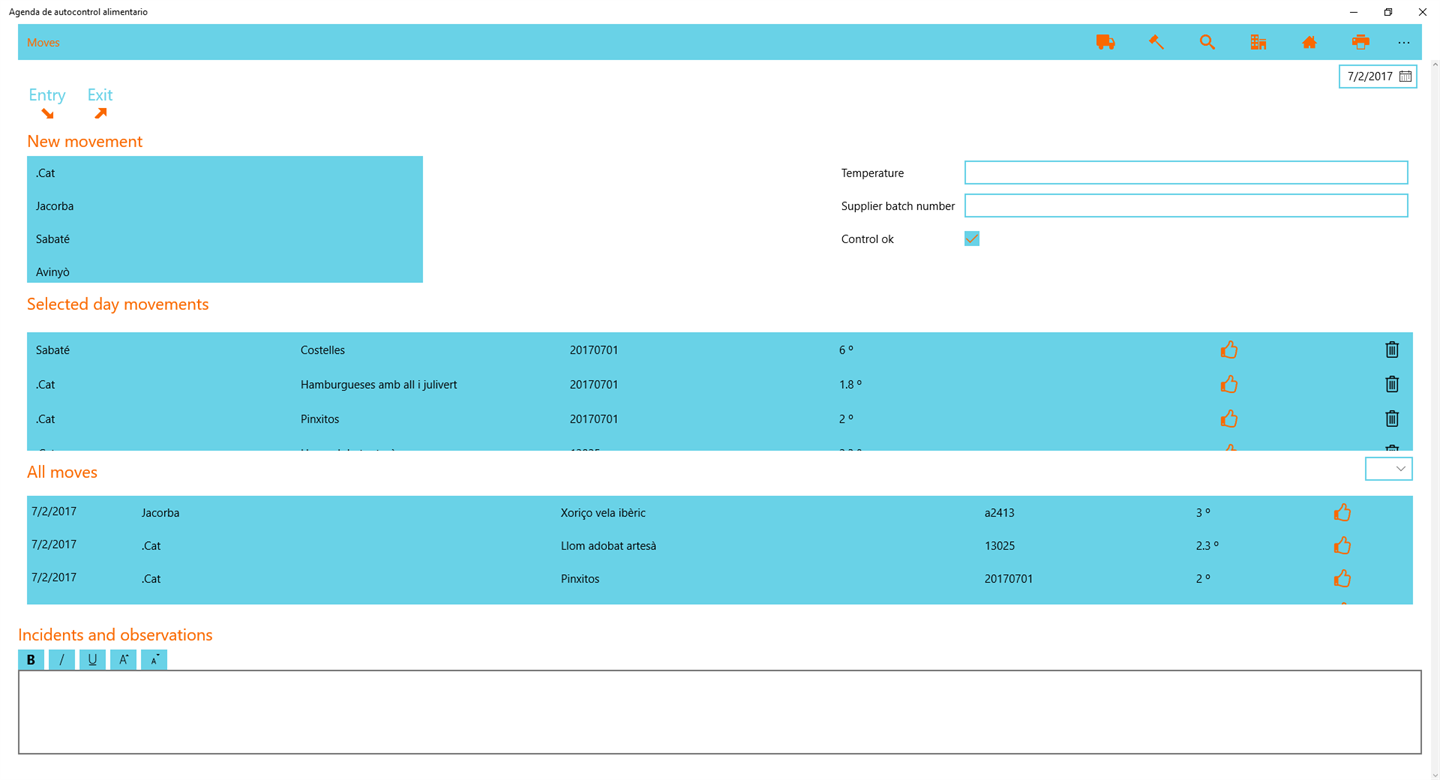Select .Cat supplier in New movement list

[225, 173]
